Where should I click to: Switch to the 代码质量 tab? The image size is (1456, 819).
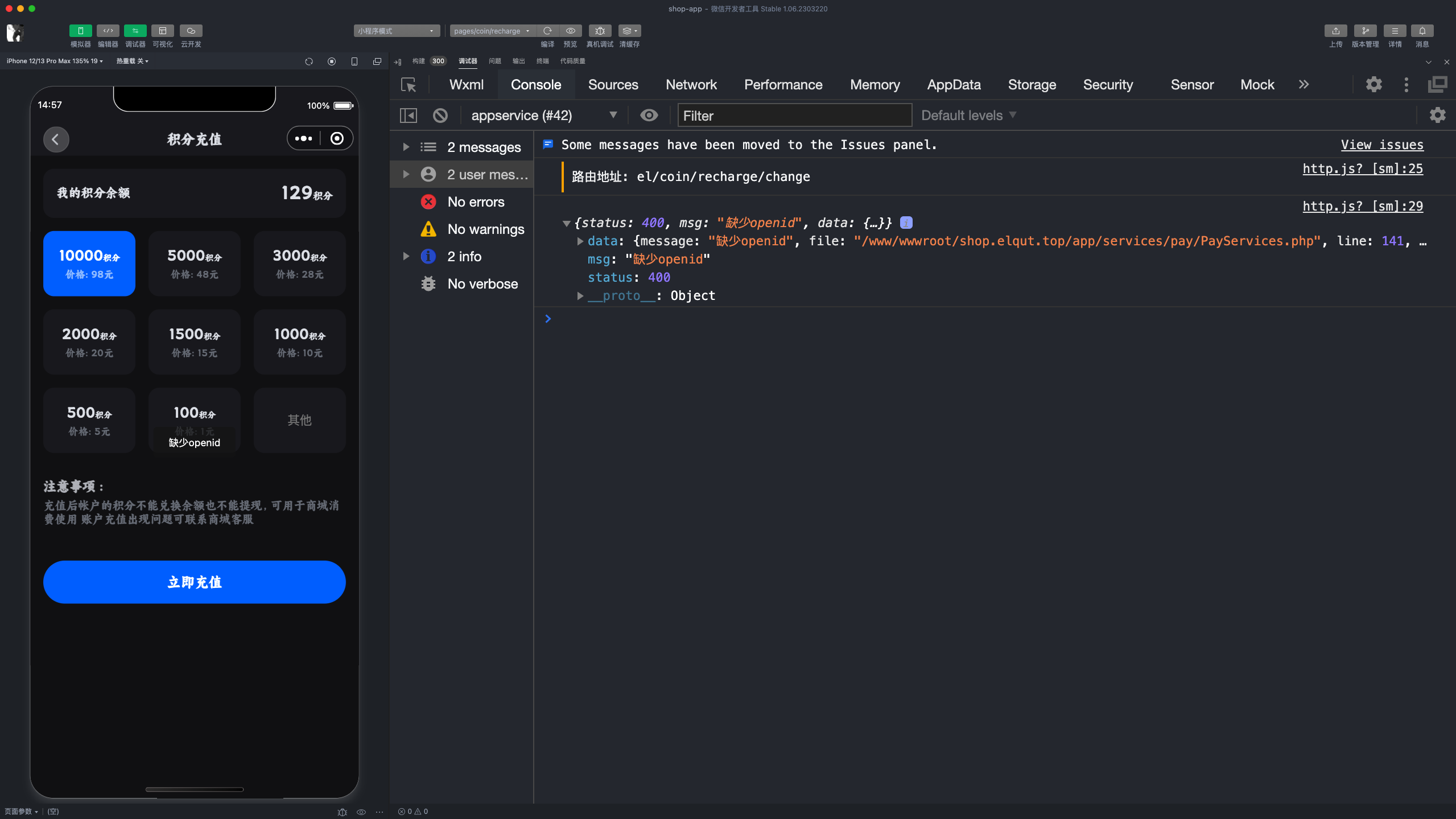point(572,61)
